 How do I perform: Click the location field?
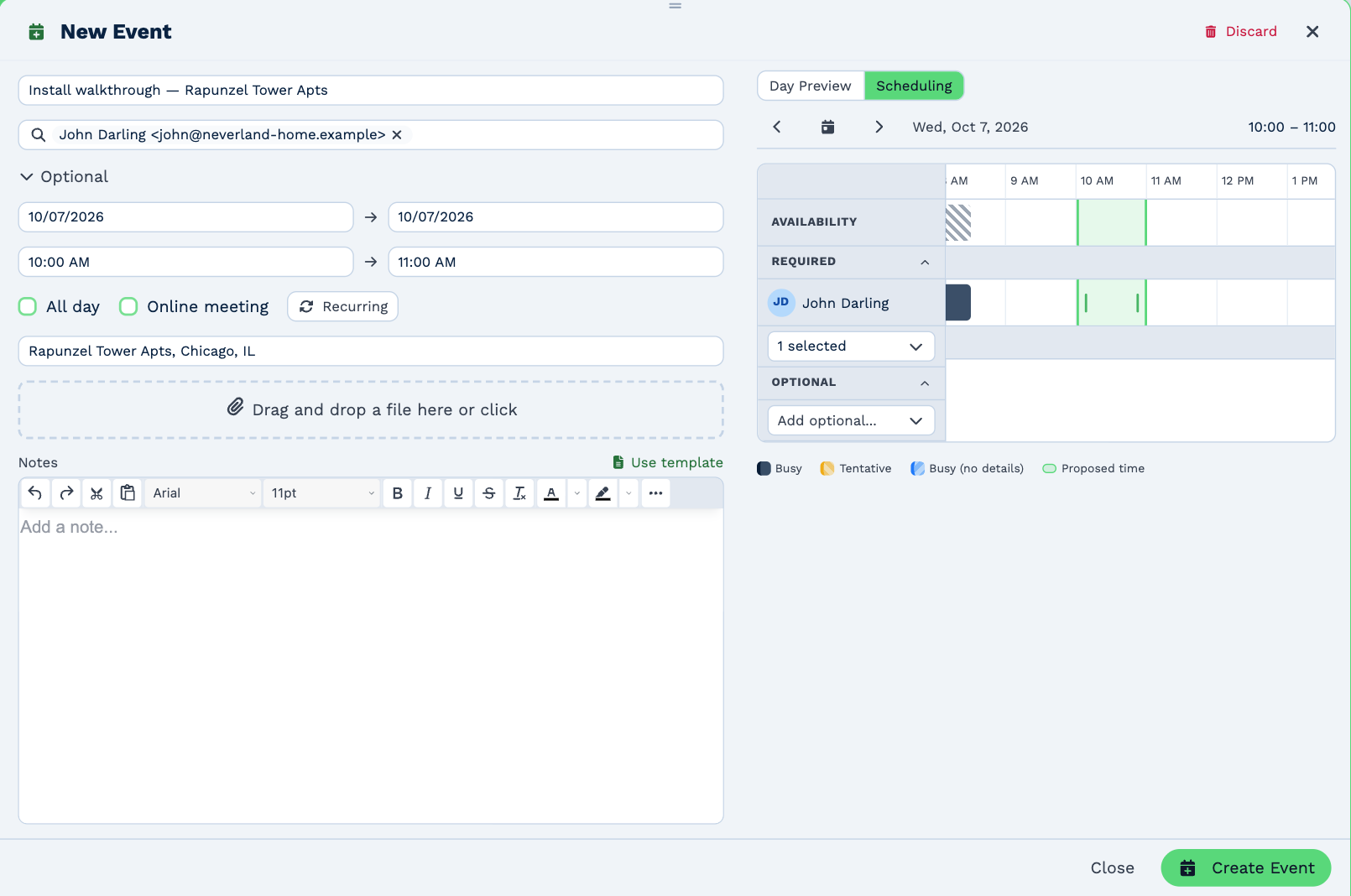point(371,352)
